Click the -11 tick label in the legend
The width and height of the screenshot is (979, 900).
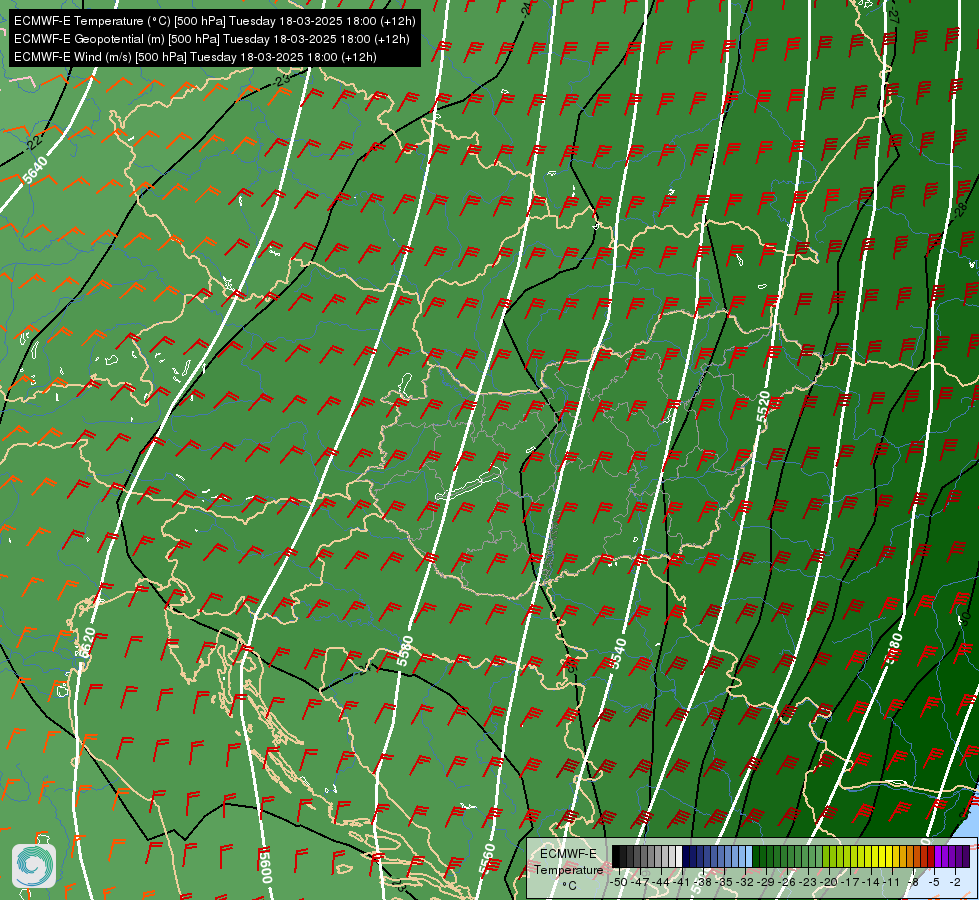pos(892,882)
